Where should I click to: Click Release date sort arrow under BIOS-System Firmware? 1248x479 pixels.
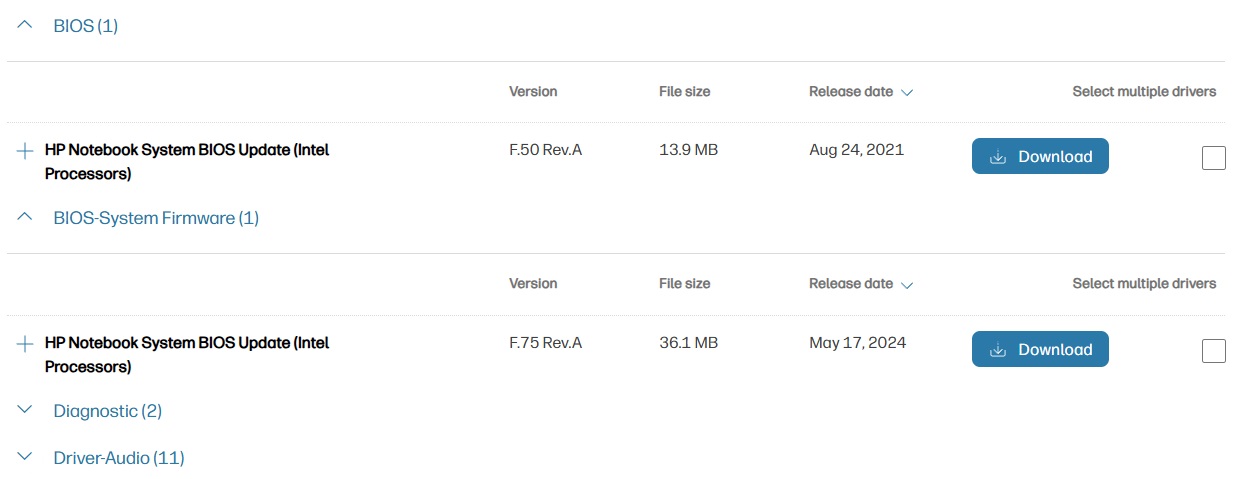[x=907, y=285]
